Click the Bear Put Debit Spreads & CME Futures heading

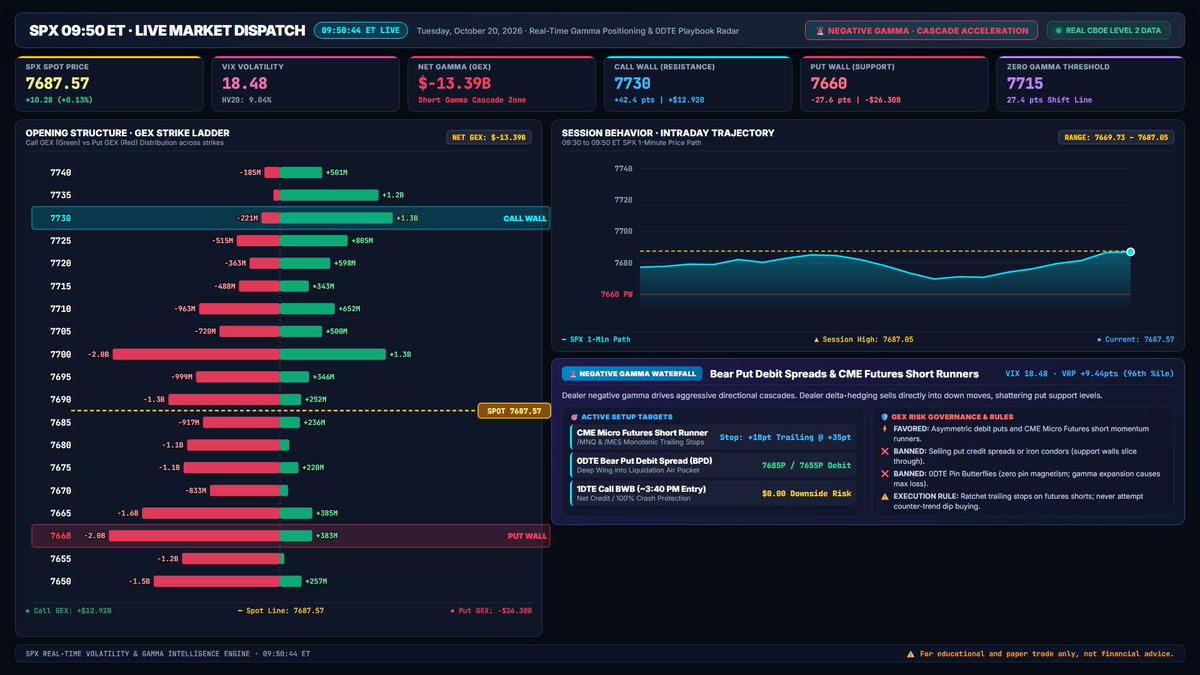pyautogui.click(x=844, y=374)
